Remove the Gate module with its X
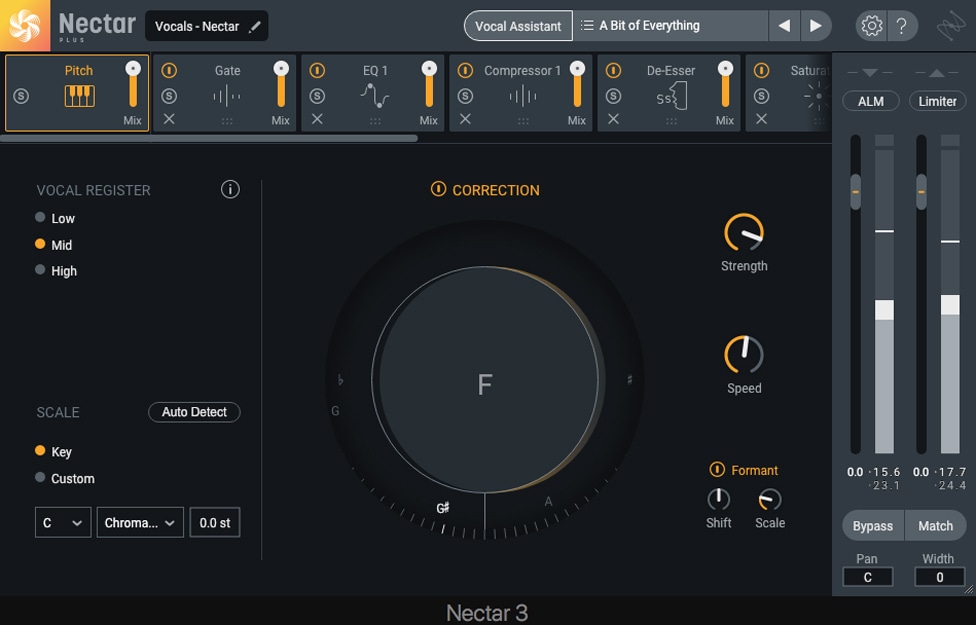976x625 pixels. [x=169, y=119]
